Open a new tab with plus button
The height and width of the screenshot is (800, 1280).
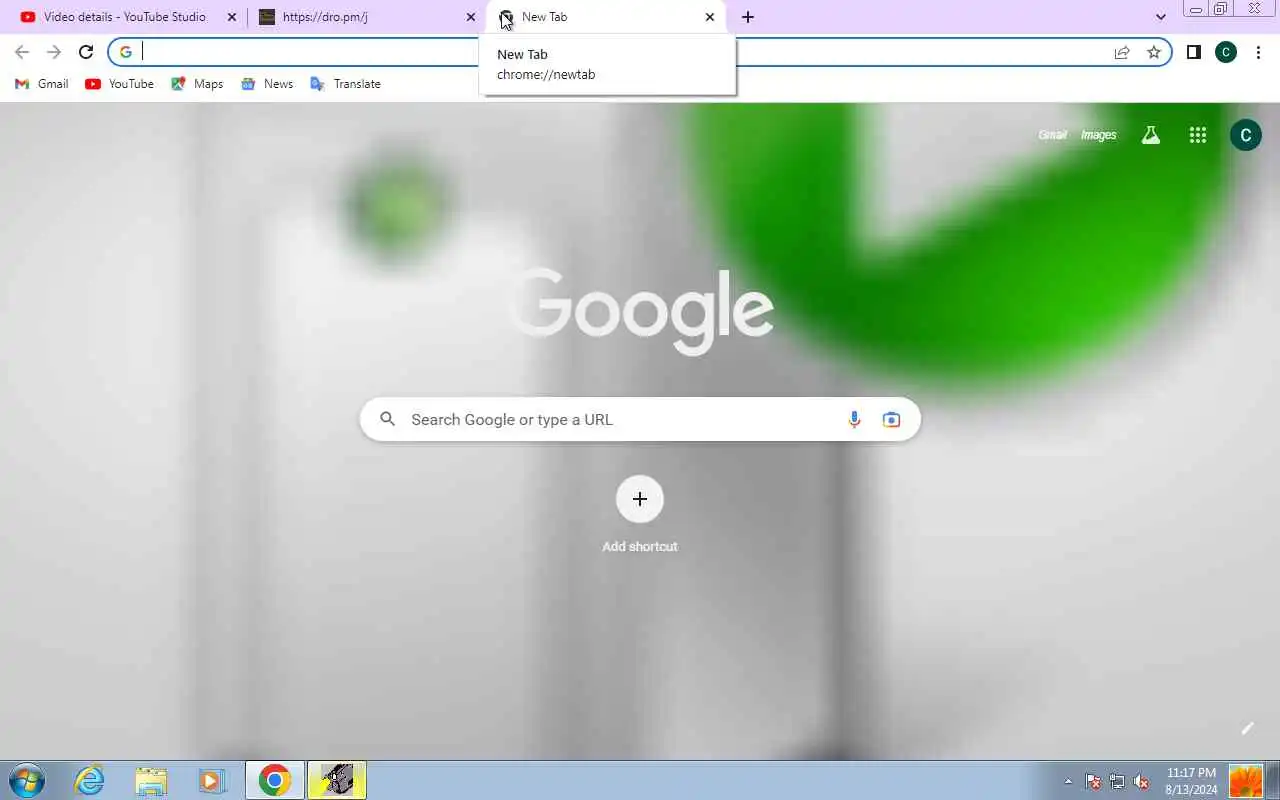click(x=748, y=17)
